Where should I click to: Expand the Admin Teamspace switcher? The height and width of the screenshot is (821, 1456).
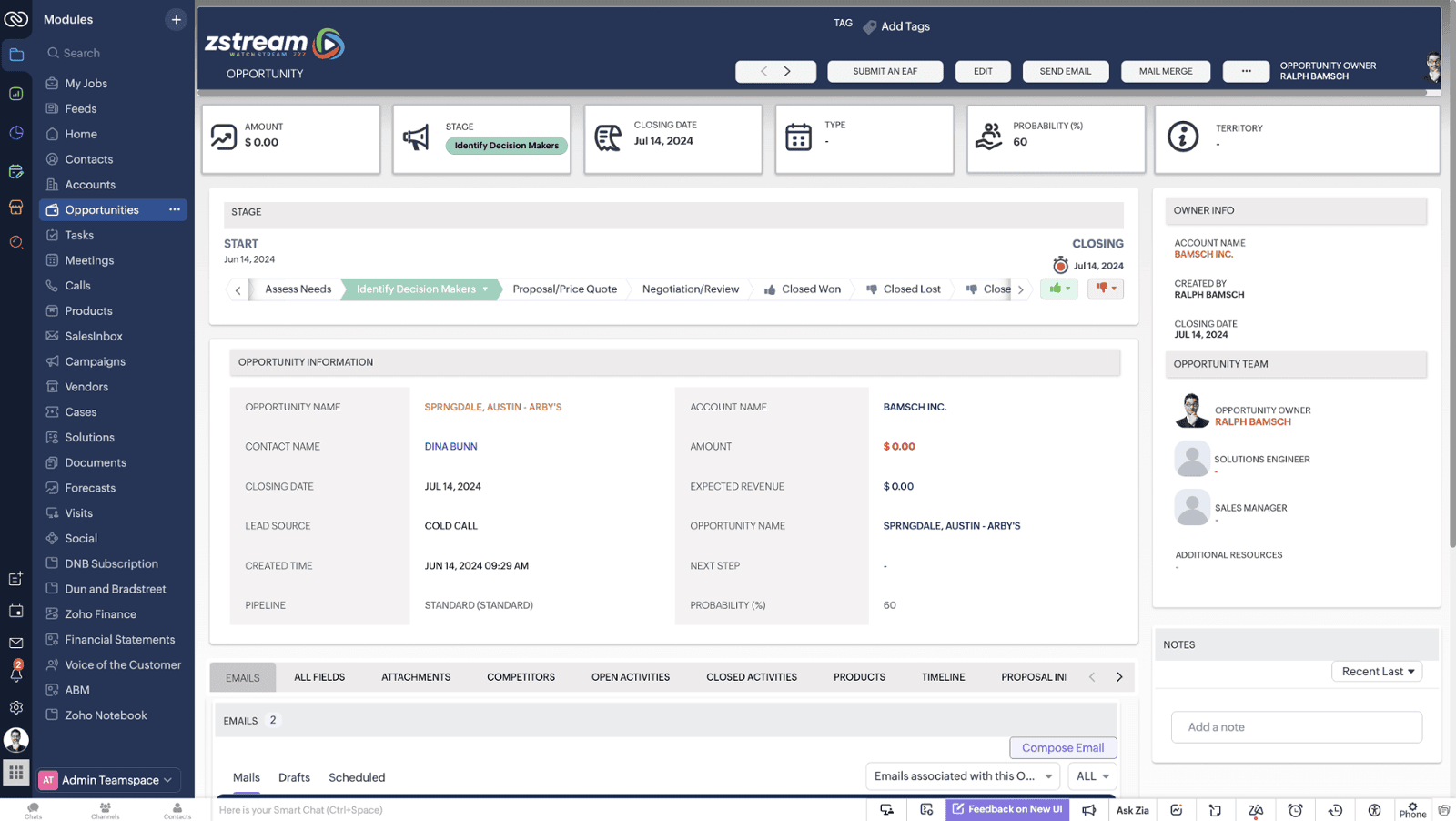(x=109, y=780)
